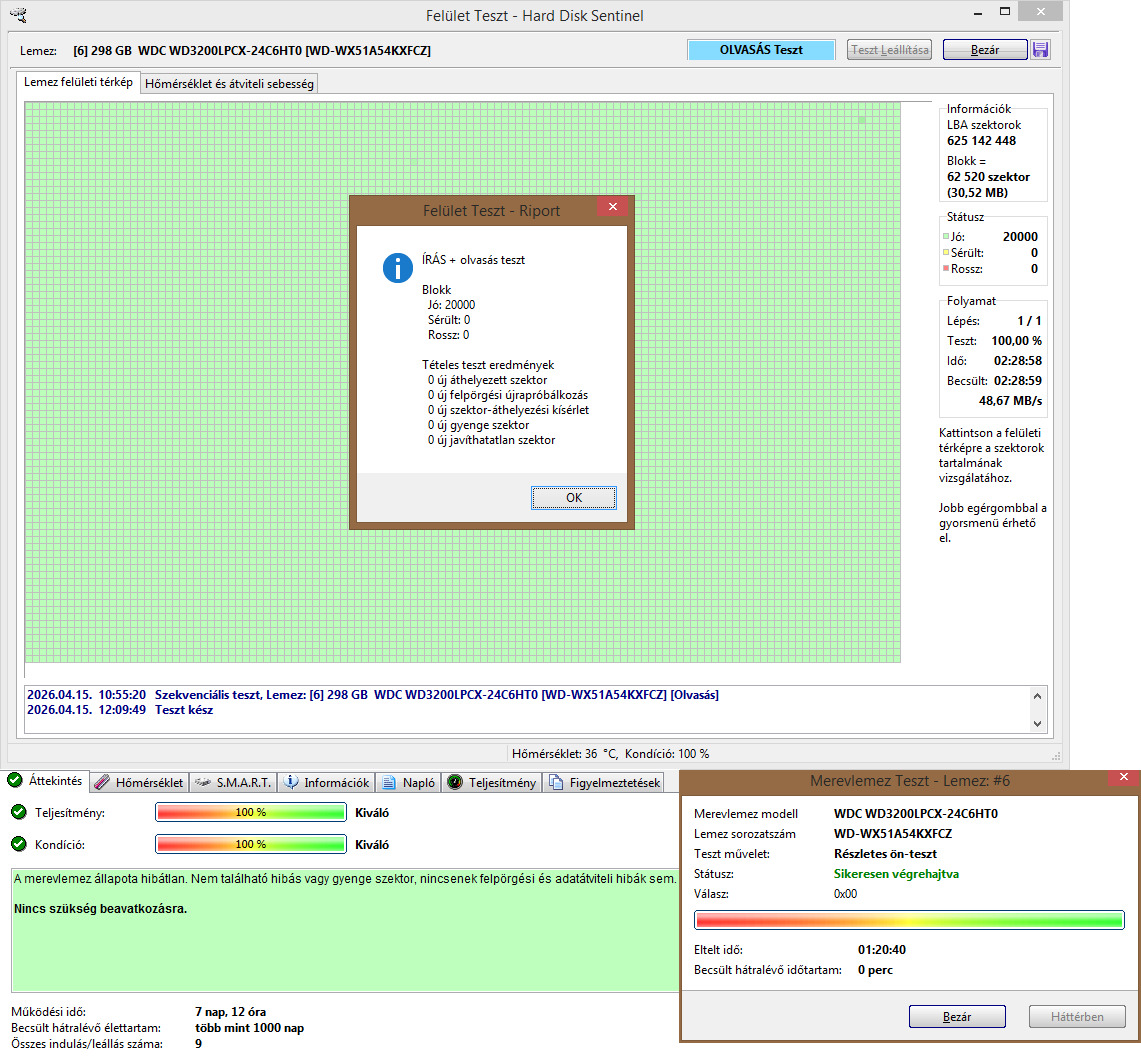Click the LBA szektorok value 625 142 448

[x=981, y=140]
